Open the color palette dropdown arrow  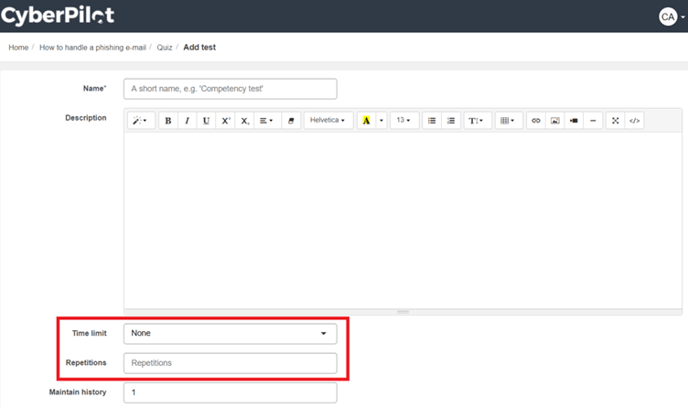pos(381,121)
